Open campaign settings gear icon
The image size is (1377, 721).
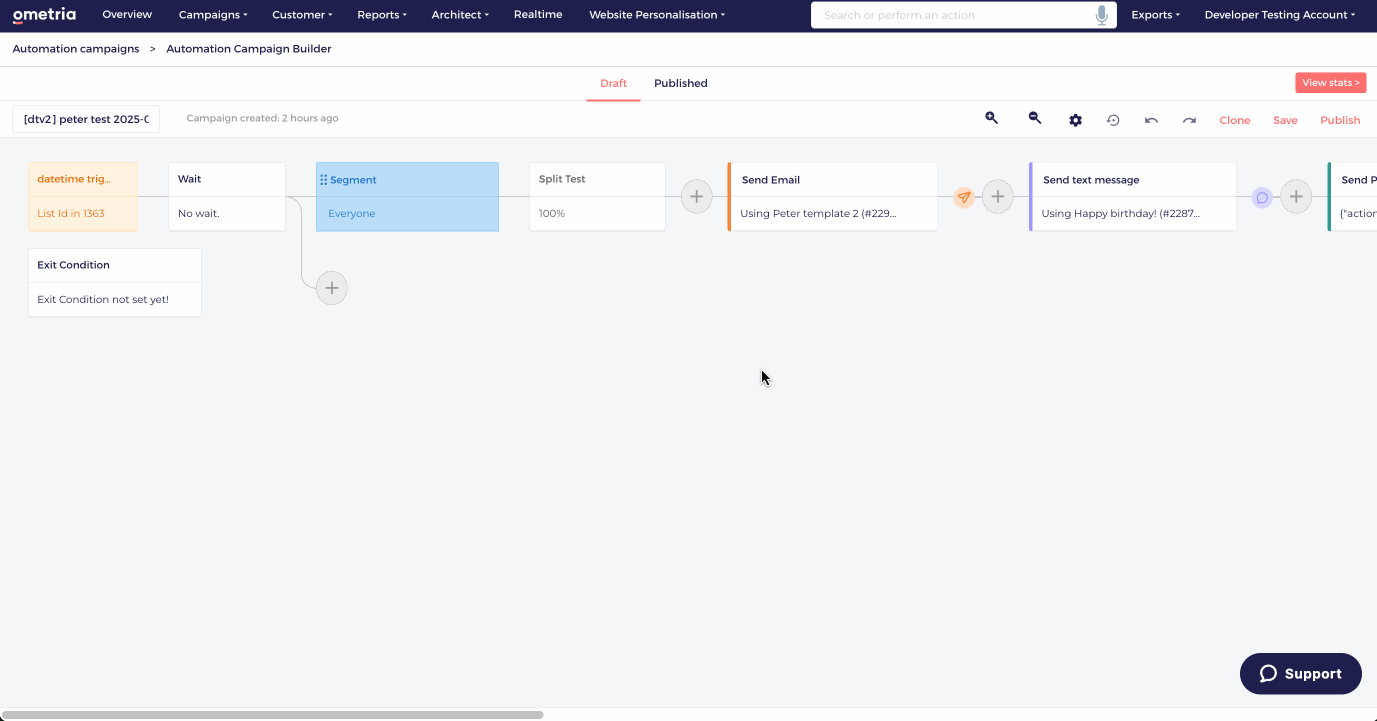click(x=1075, y=120)
